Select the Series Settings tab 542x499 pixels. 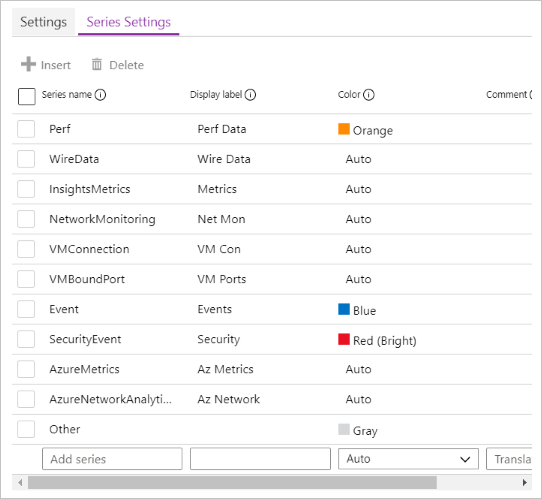click(129, 22)
